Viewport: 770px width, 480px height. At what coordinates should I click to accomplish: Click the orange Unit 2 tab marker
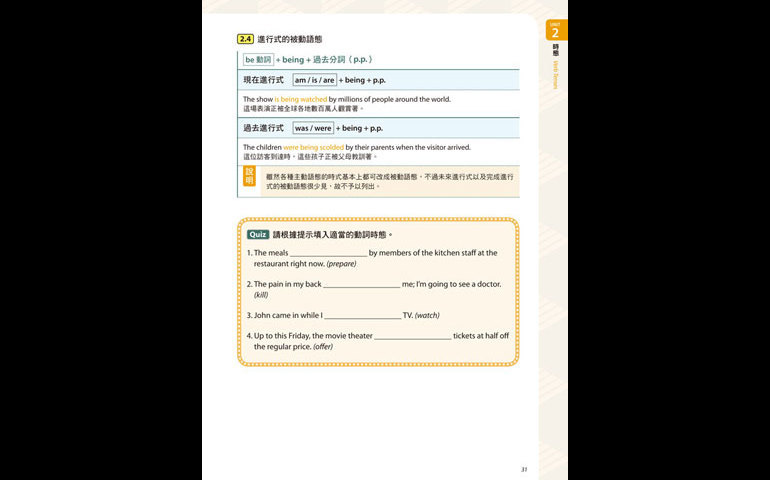pyautogui.click(x=556, y=30)
